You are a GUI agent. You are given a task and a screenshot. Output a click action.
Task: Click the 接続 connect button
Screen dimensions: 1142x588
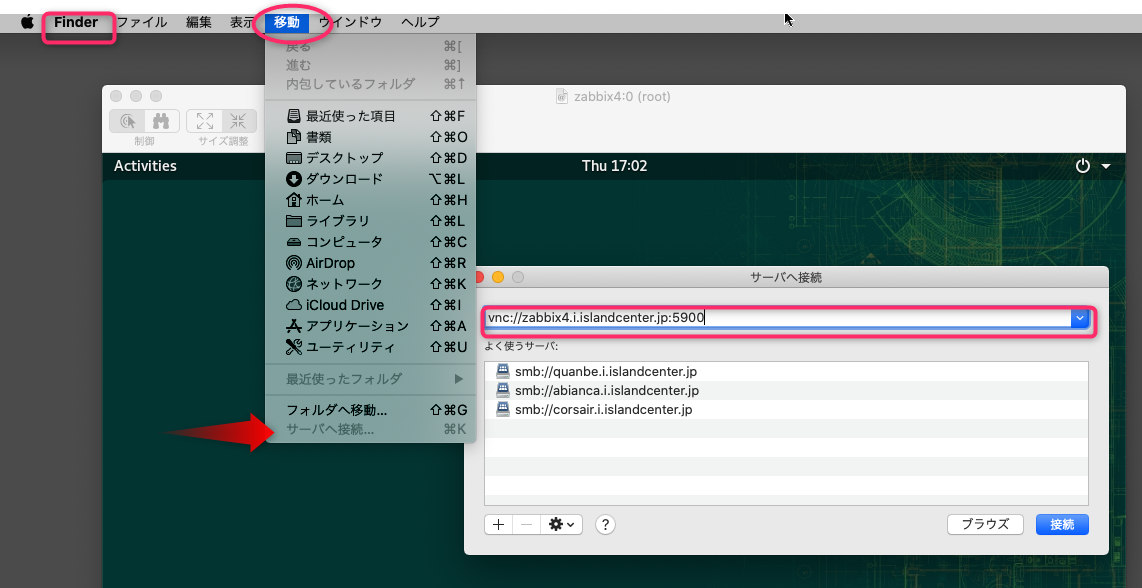(x=1063, y=524)
